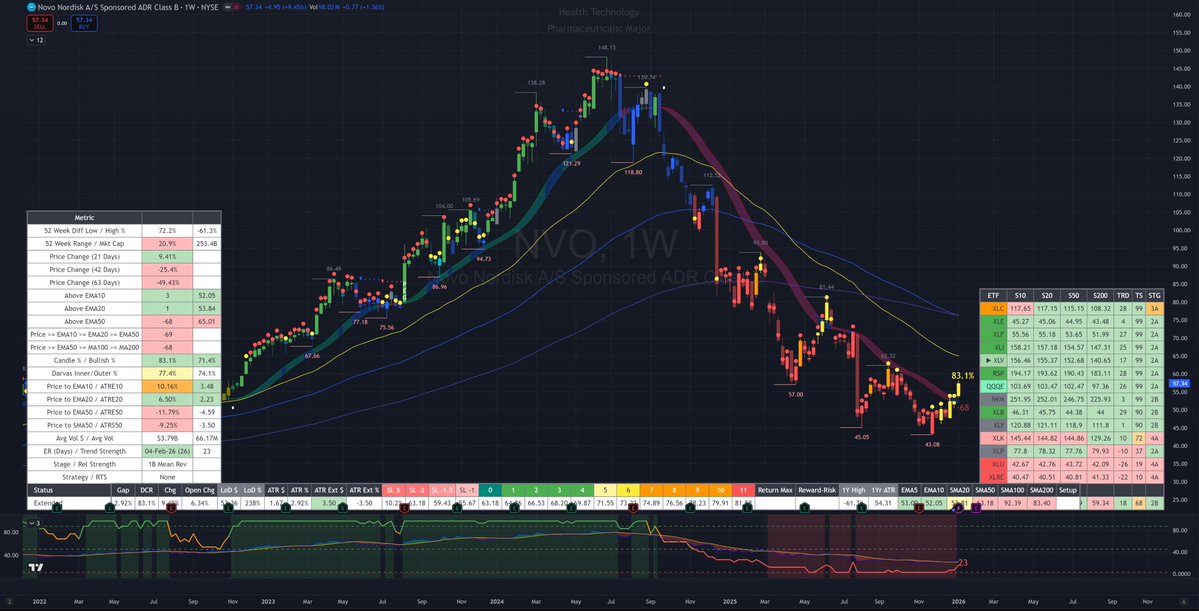Open the red earnings marker near August 2023
This screenshot has height=611, width=1199.
[x=404, y=506]
